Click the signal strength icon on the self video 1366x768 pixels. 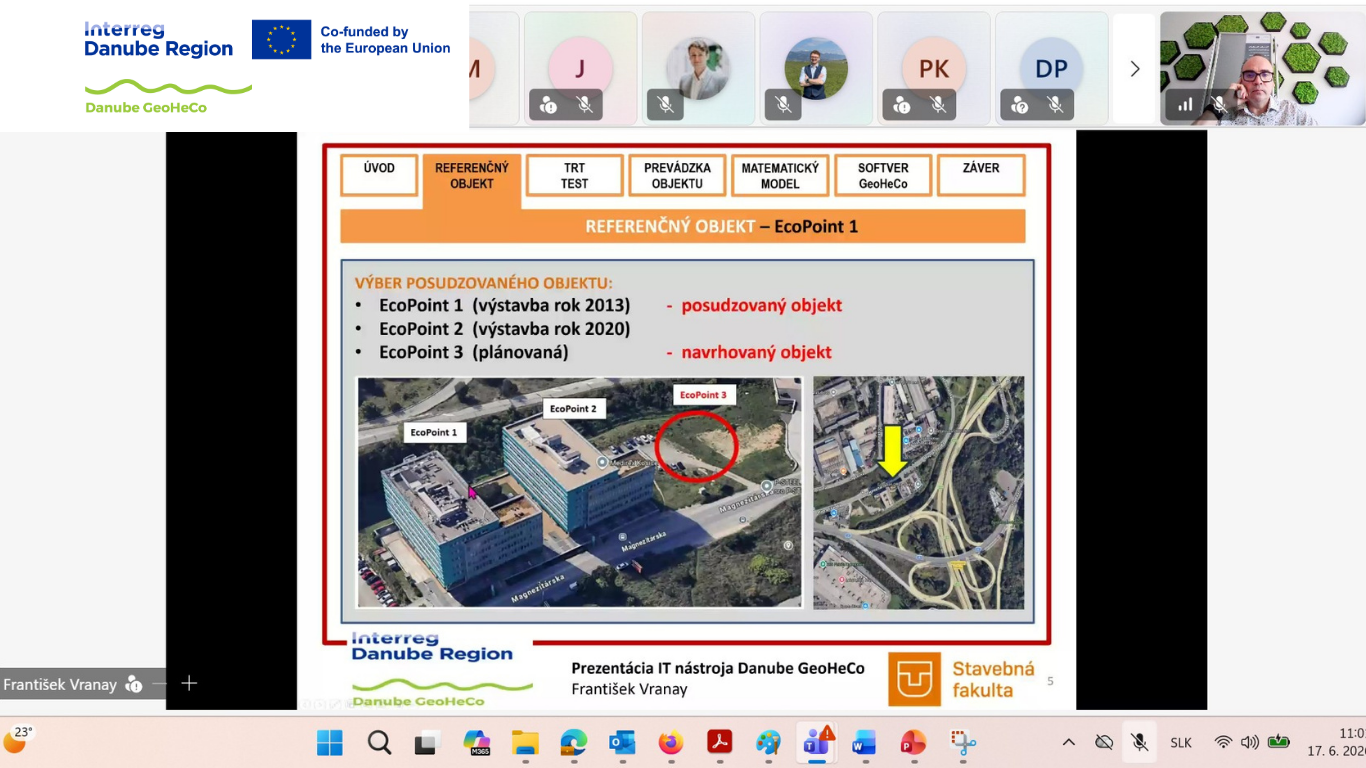1186,104
